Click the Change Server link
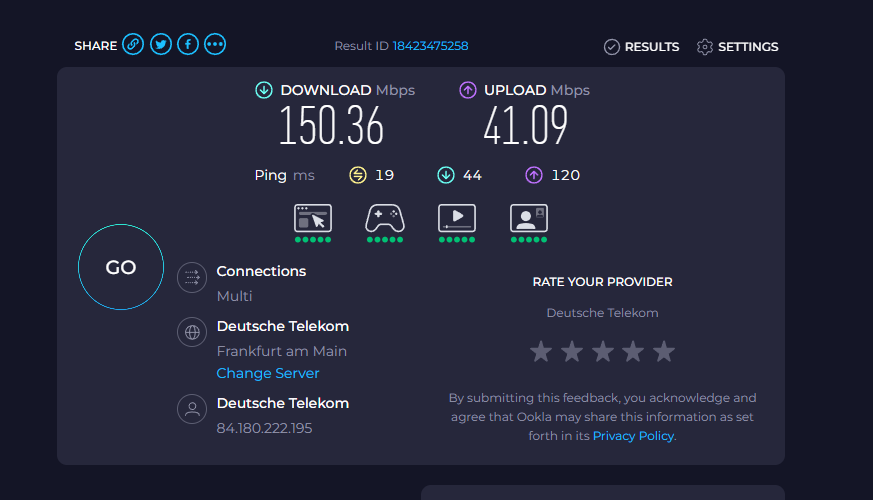873x500 pixels. 268,373
